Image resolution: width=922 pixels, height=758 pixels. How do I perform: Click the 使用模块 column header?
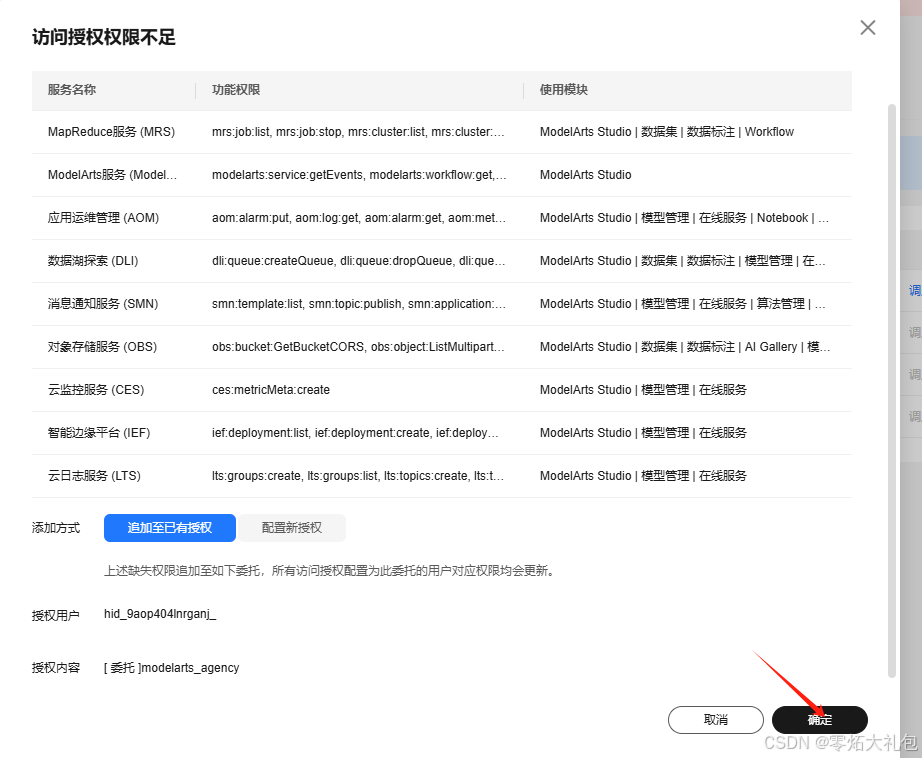[564, 90]
